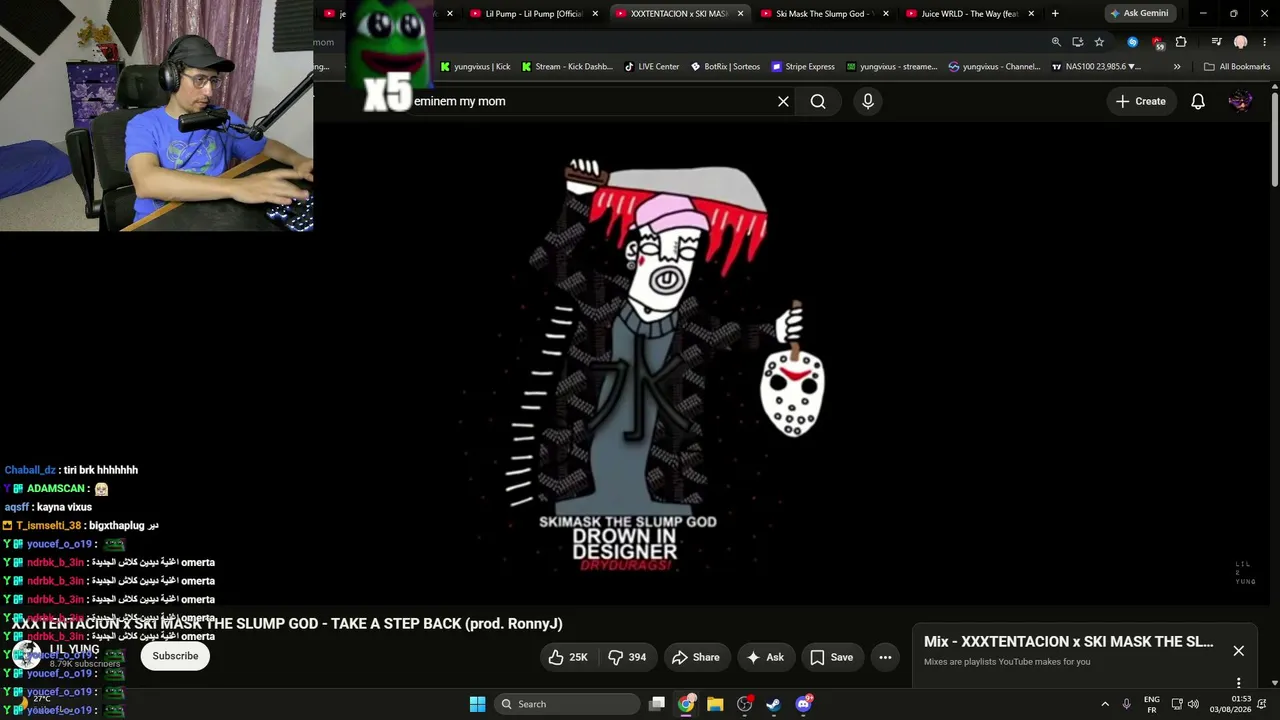
Task: Open the yungvixus - Channel bookmark
Action: tap(994, 67)
